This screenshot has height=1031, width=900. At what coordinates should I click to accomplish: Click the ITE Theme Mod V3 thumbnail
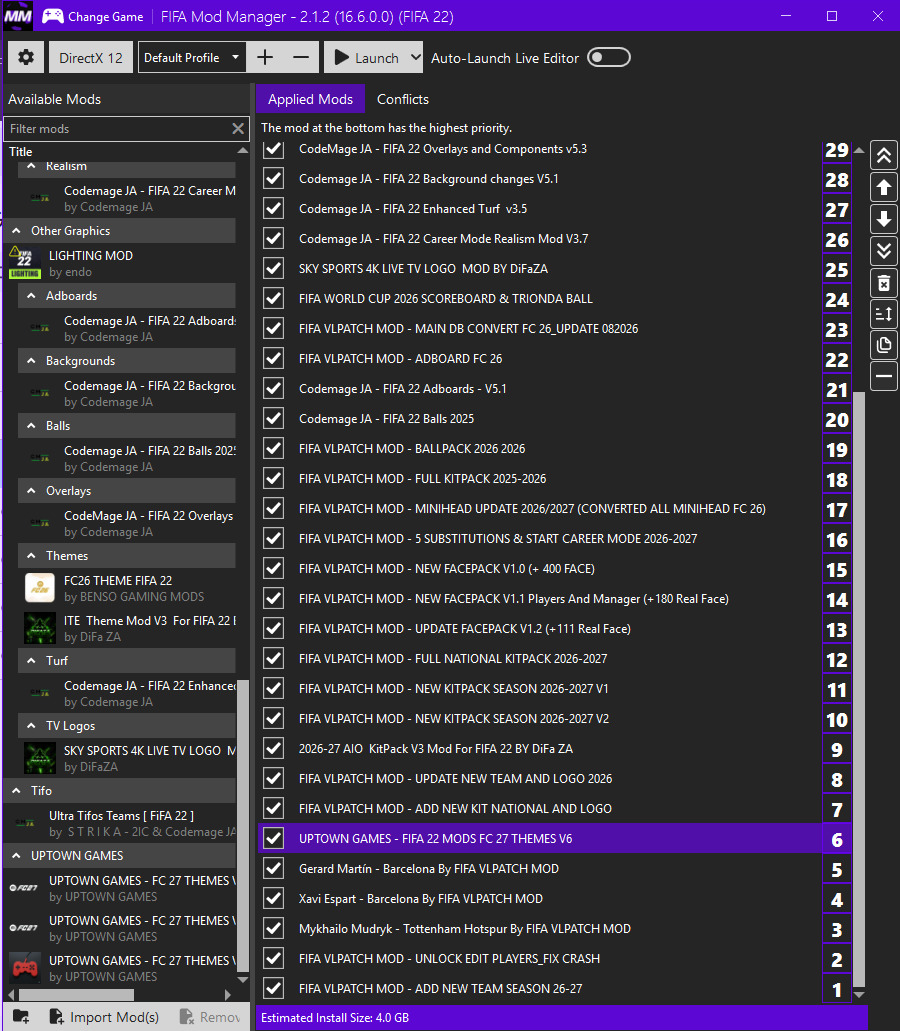pyautogui.click(x=39, y=628)
